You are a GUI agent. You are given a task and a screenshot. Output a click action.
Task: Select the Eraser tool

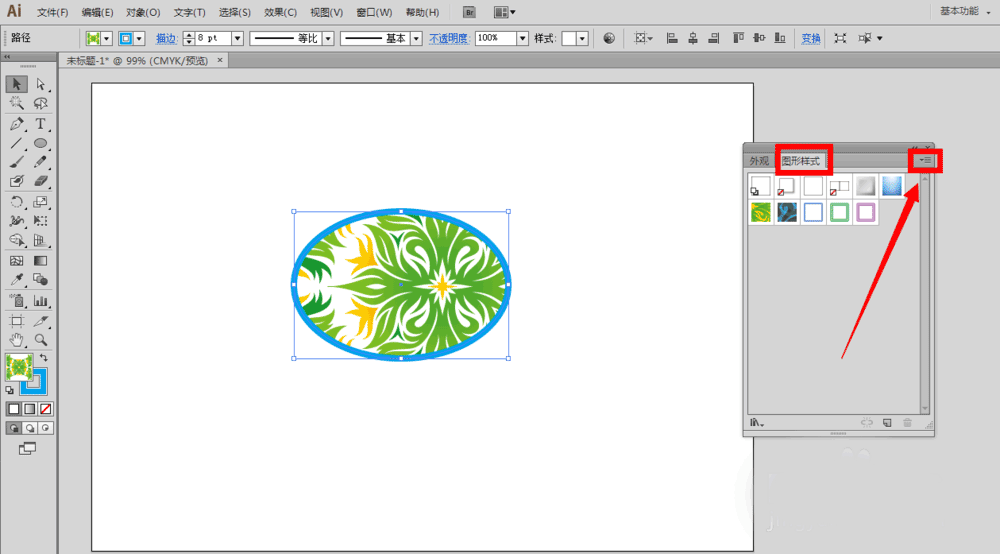point(41,182)
